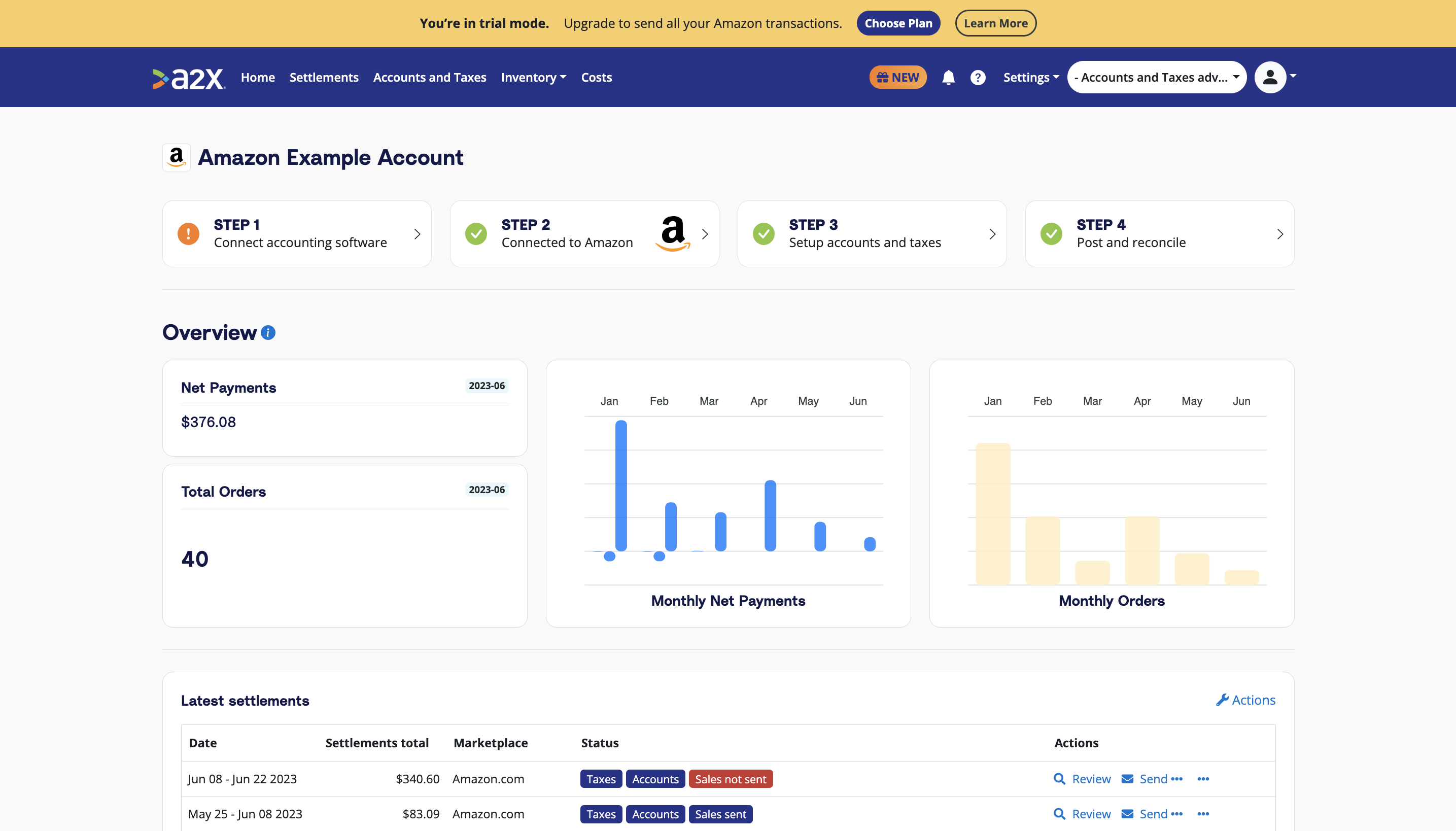1456x831 pixels.
Task: Click the $340.60 settlement total
Action: coord(417,779)
